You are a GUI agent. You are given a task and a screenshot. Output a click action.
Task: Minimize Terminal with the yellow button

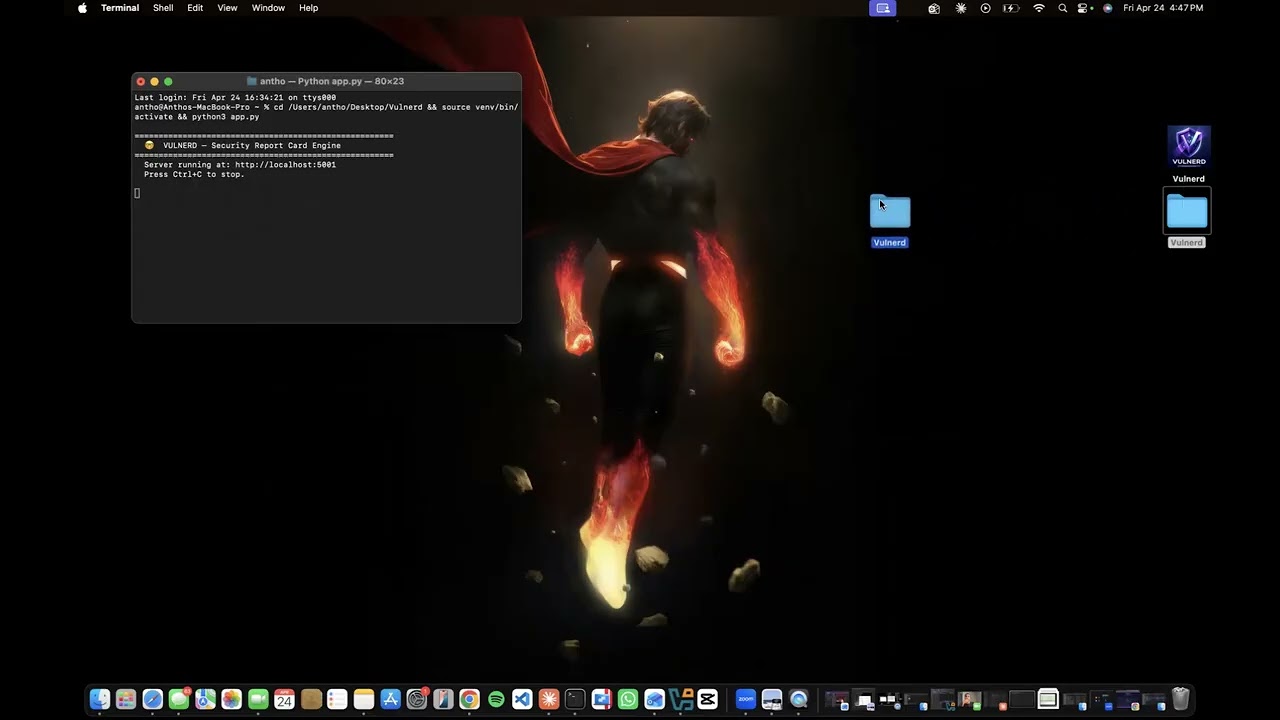[x=154, y=81]
